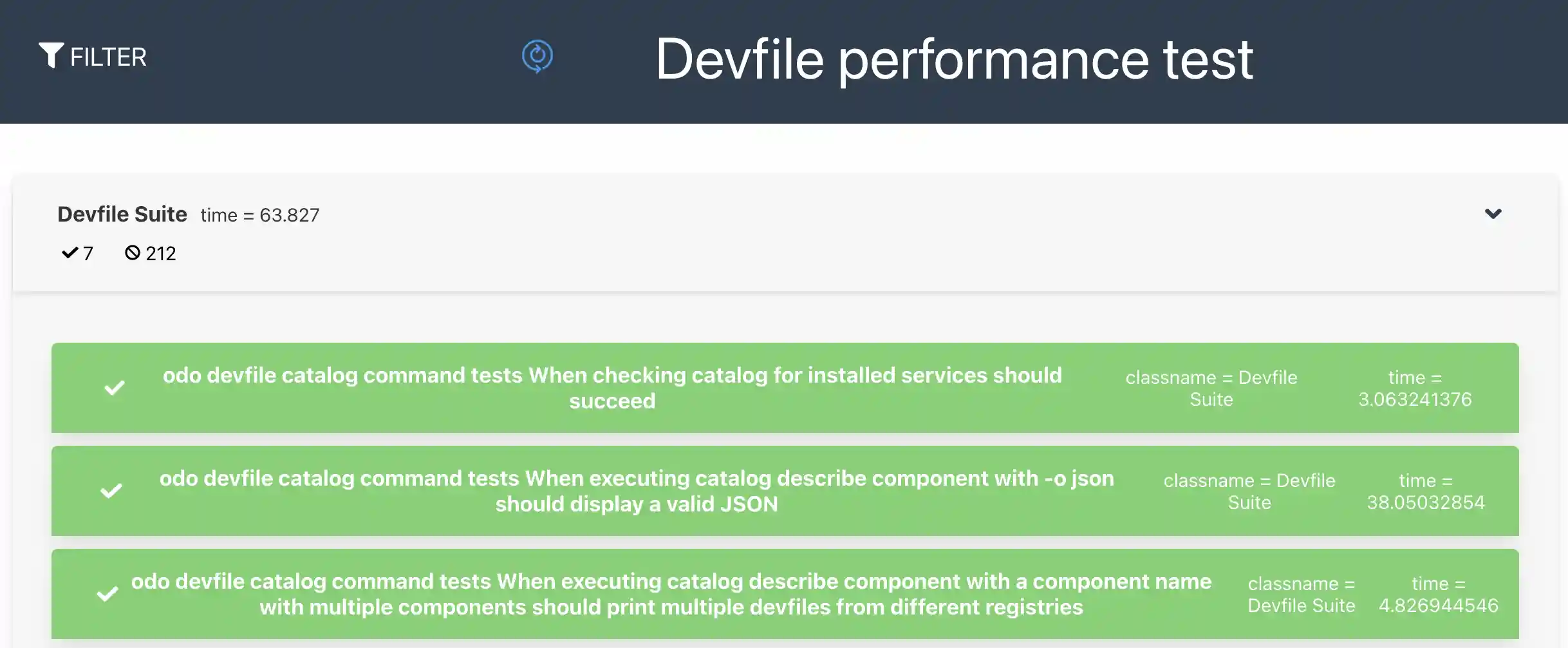This screenshot has width=1568, height=648.
Task: Select the Devfile Suite heading
Action: (x=122, y=214)
